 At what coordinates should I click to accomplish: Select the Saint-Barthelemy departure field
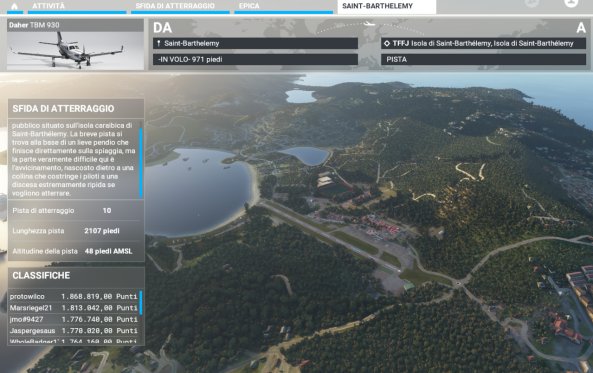pos(255,44)
